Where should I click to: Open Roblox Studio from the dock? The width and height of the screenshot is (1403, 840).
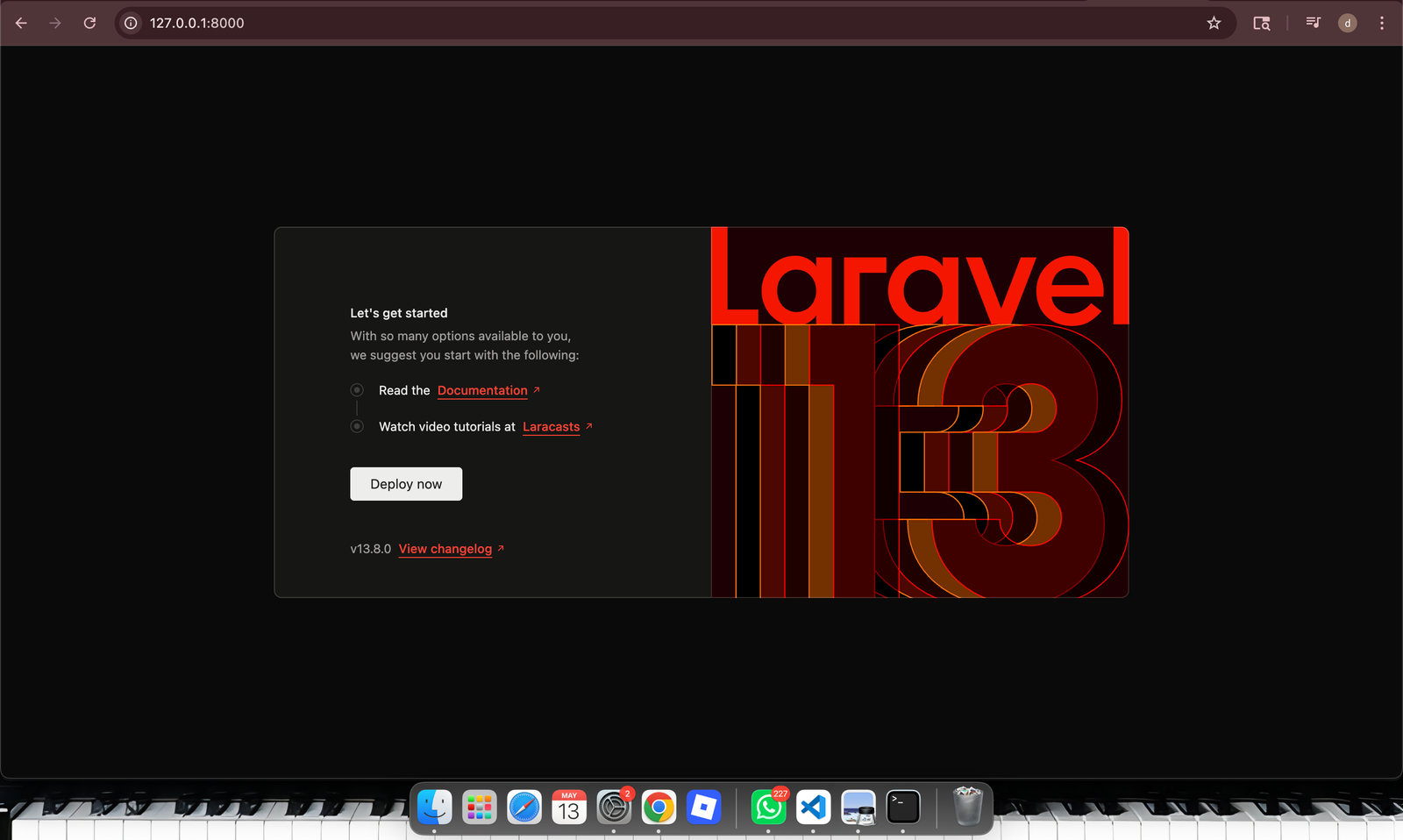coord(703,807)
